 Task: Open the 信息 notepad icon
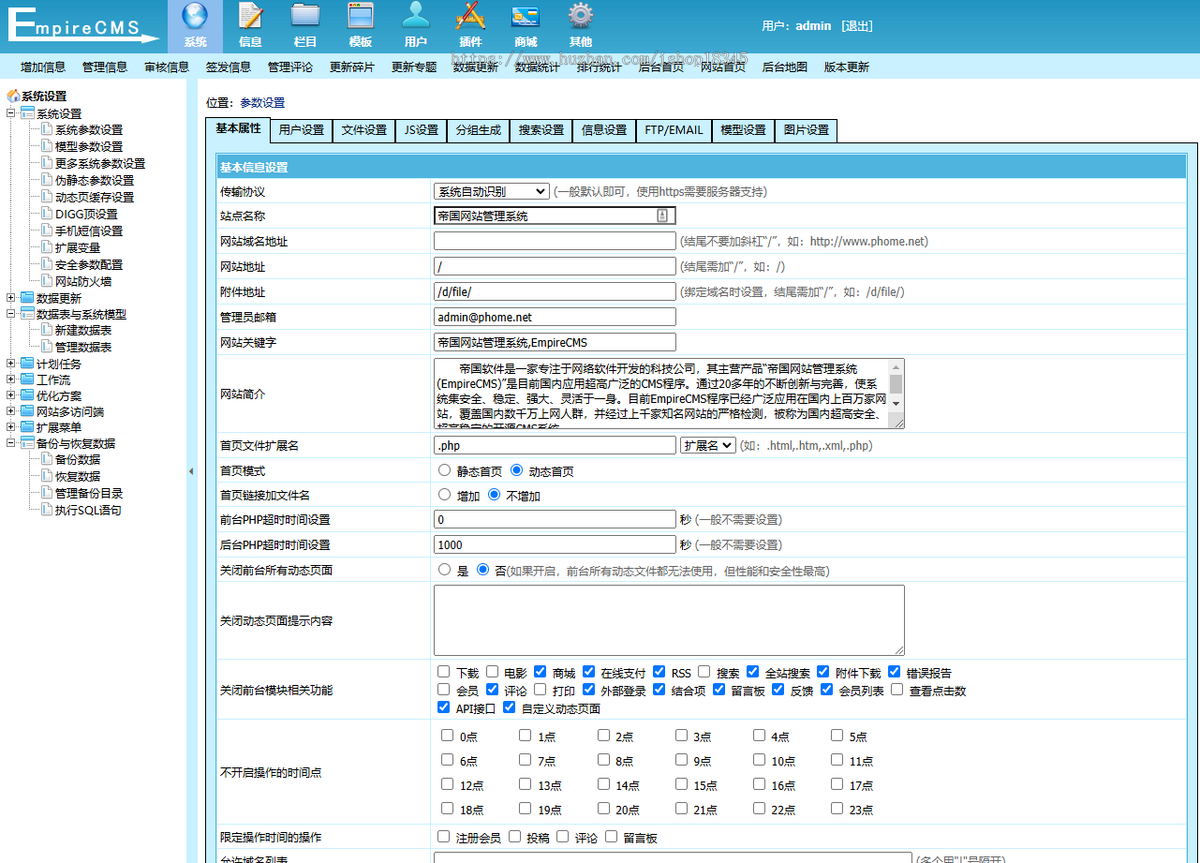250,17
